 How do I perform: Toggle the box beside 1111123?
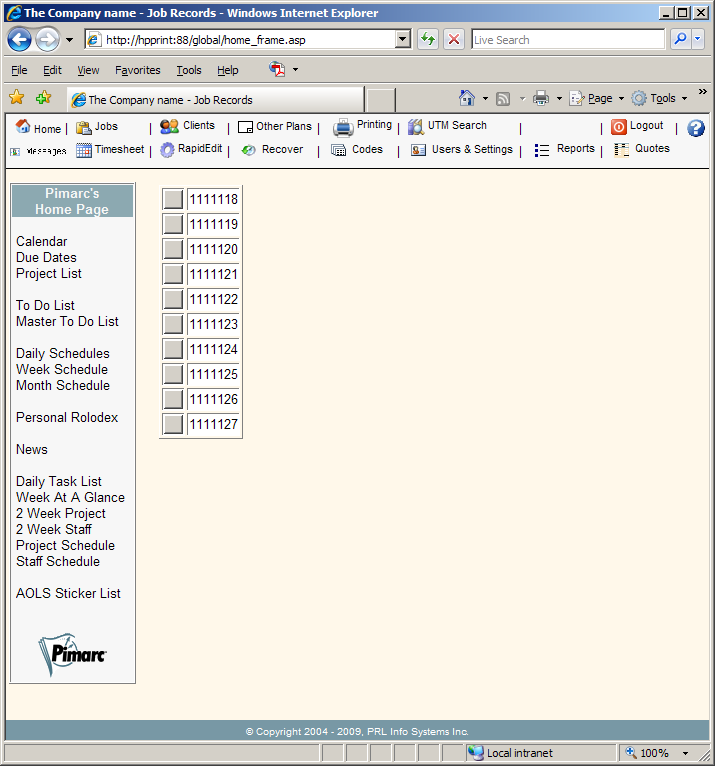[173, 324]
